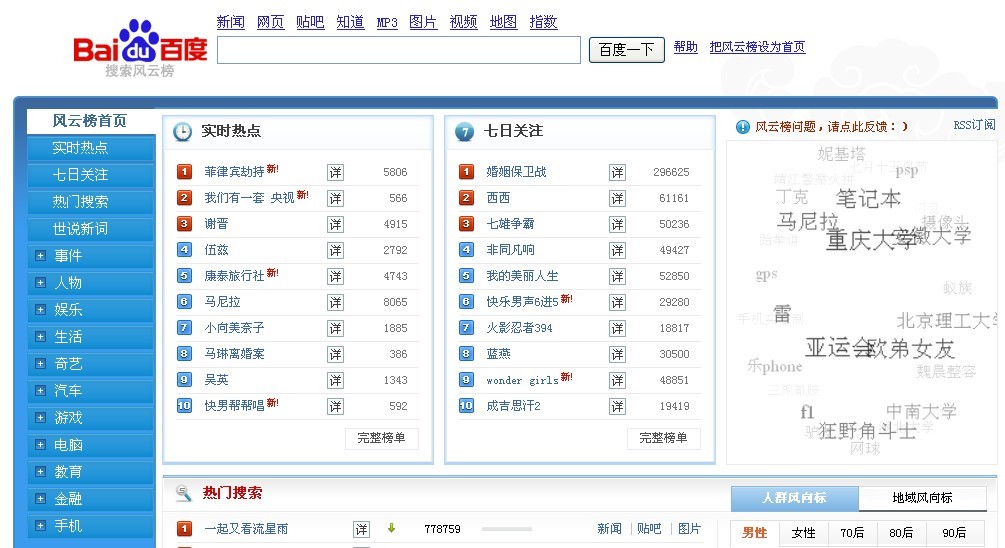Viewport: 1005px width, 548px height.
Task: Click the Baidu logo
Action: (140, 47)
